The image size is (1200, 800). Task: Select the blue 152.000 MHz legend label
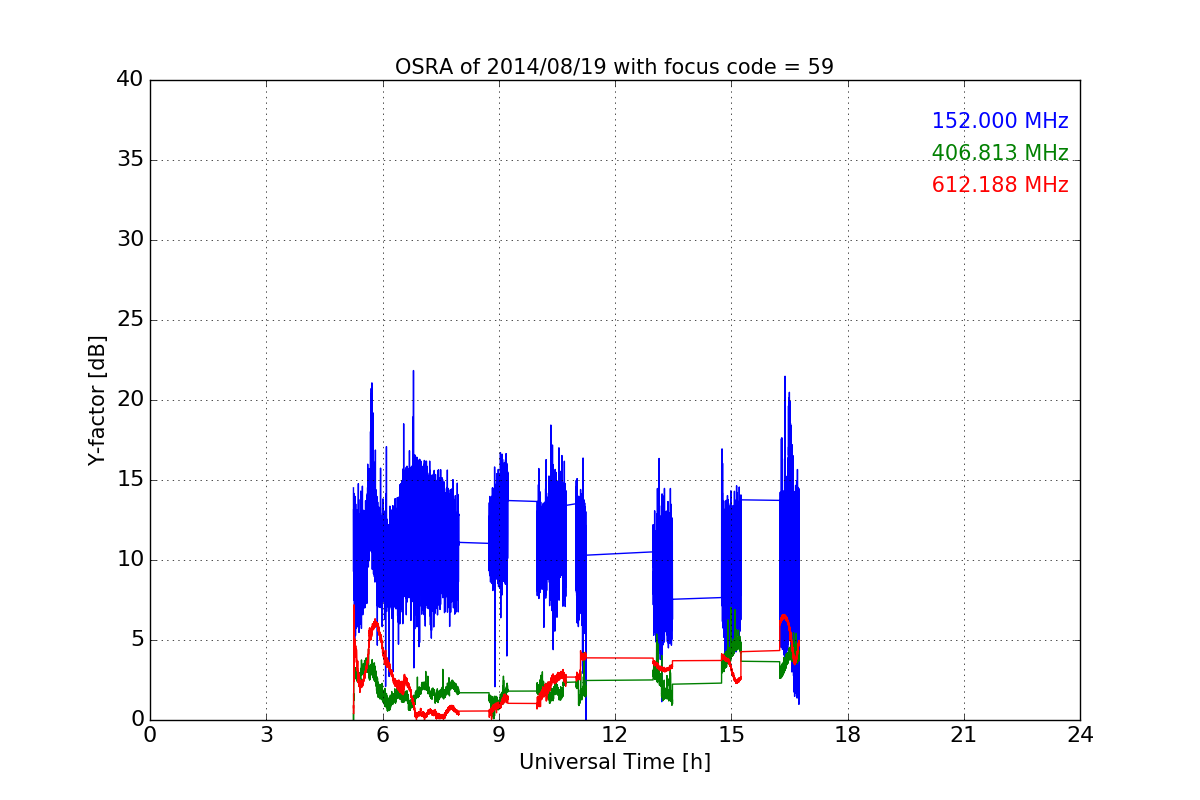pos(1000,121)
